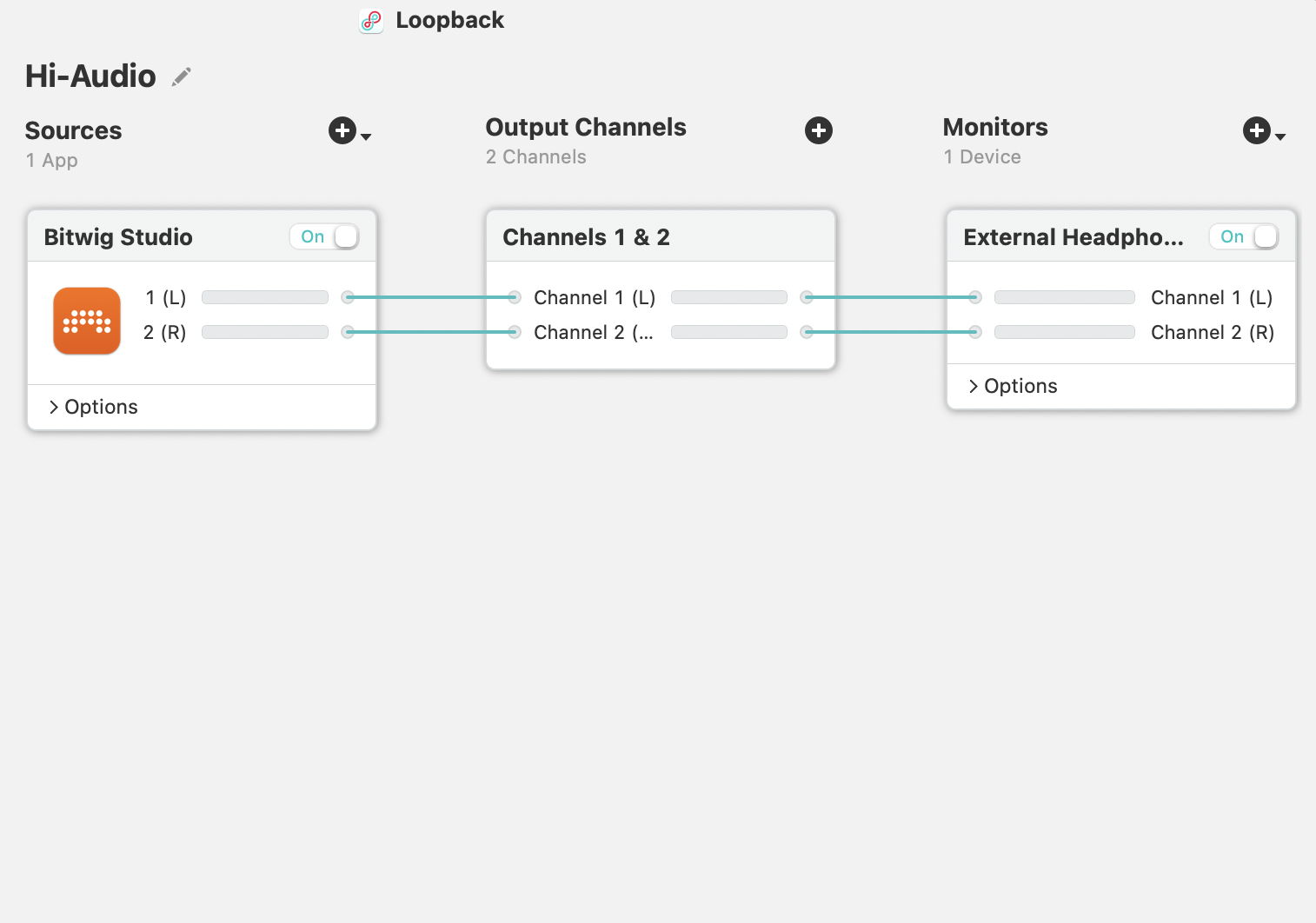Click the plus icon to add a monitor
Screen dimensions: 1316x923
click(x=1255, y=130)
